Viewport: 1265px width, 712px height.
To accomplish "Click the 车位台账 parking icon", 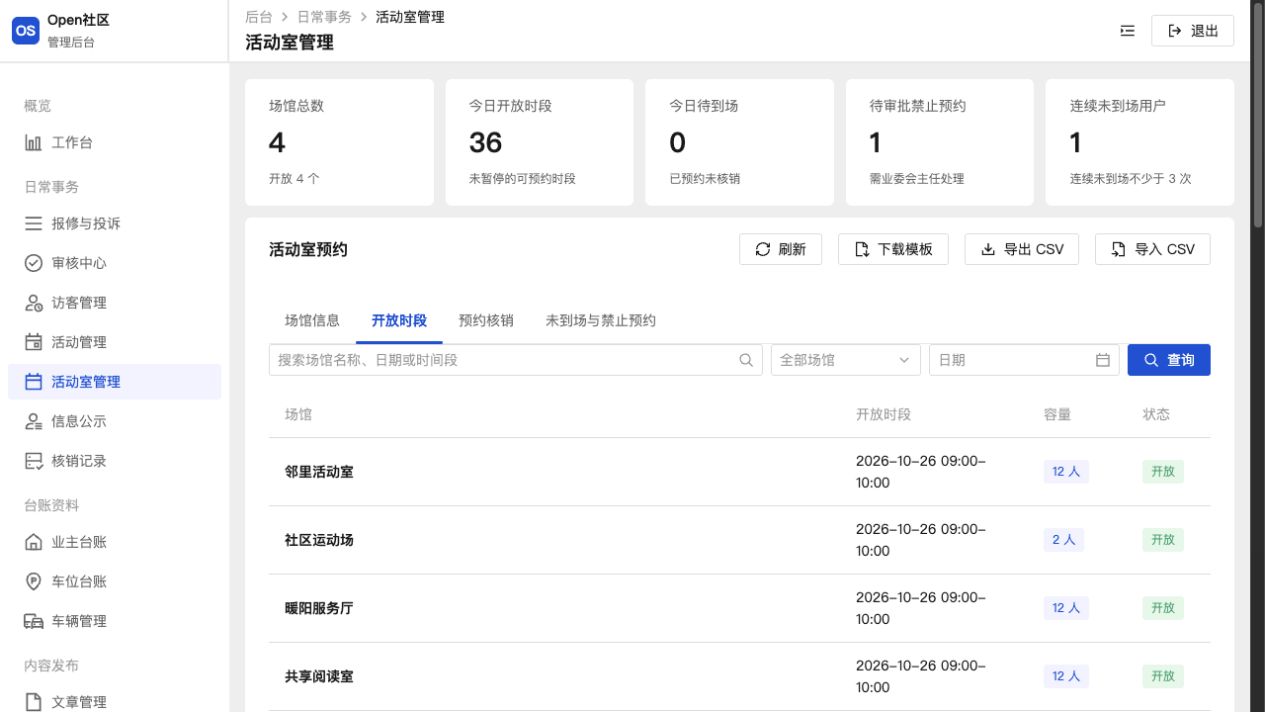I will tap(33, 582).
